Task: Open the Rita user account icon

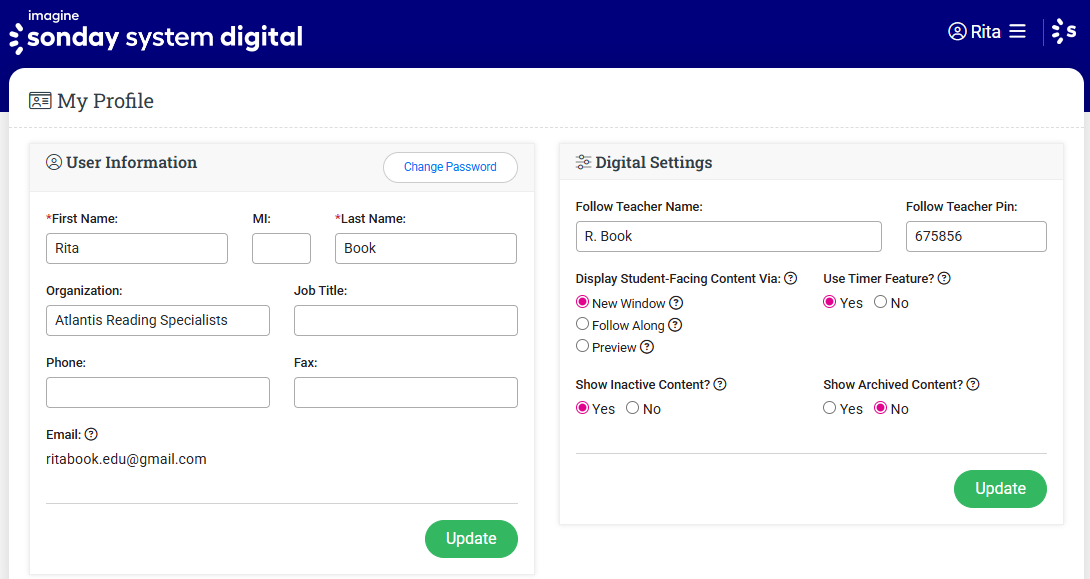Action: [x=957, y=32]
